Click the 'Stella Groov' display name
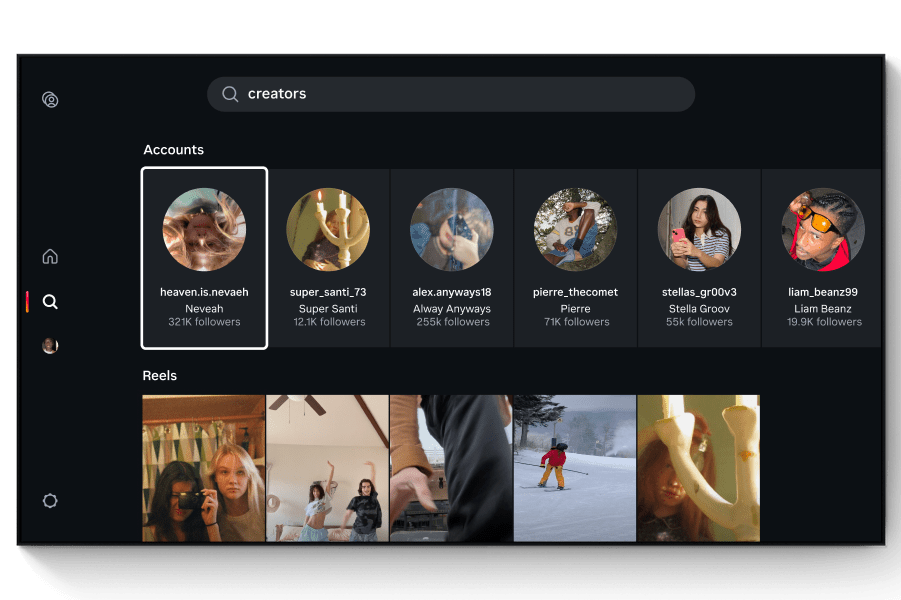Screen dimensions: 901x600 coord(699,309)
